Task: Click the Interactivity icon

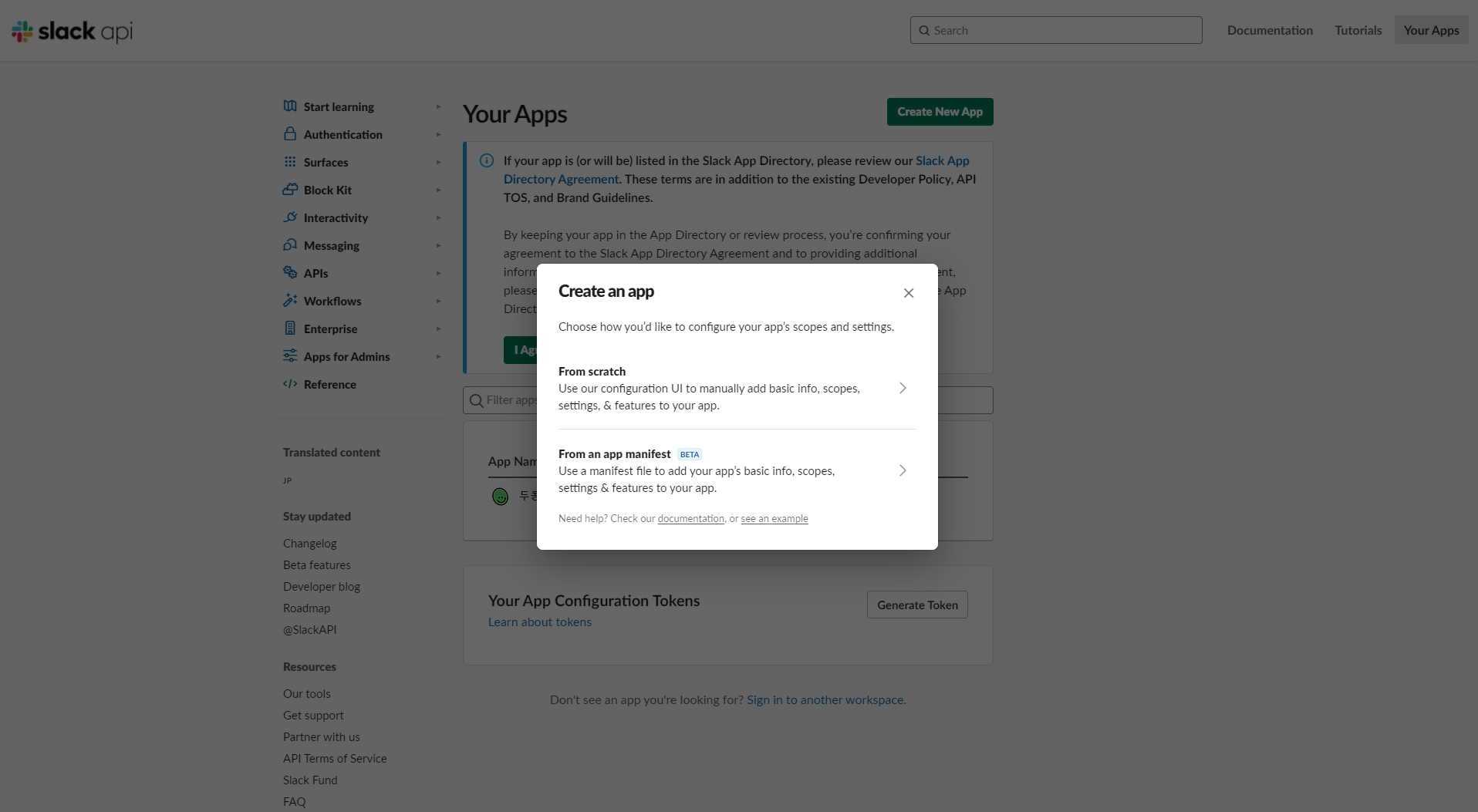Action: [290, 217]
